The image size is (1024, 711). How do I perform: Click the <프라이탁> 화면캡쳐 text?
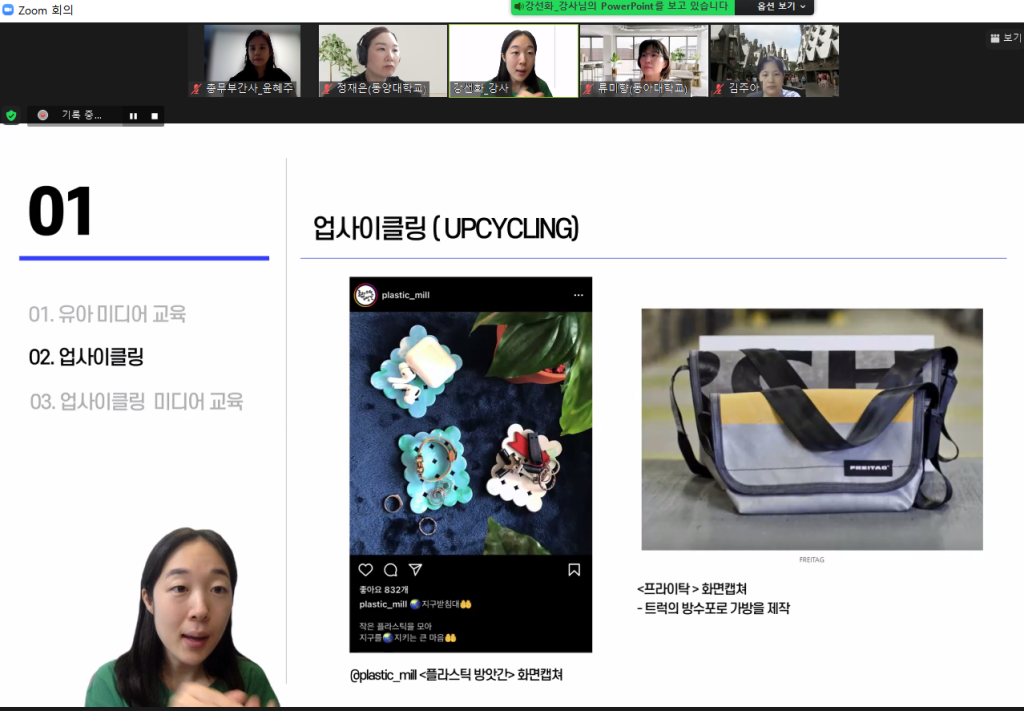tap(692, 589)
